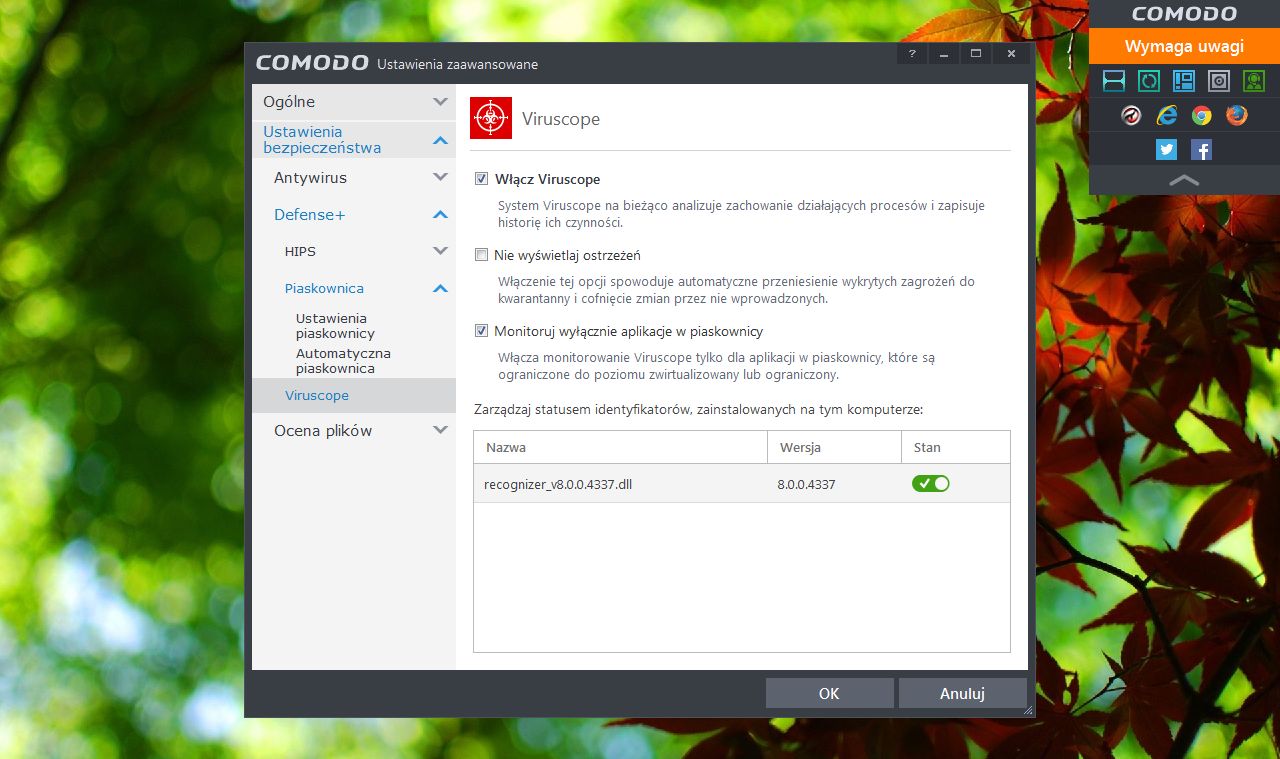Screen dimensions: 1280x759
Task: Click the Anuluj button
Action: 962,693
